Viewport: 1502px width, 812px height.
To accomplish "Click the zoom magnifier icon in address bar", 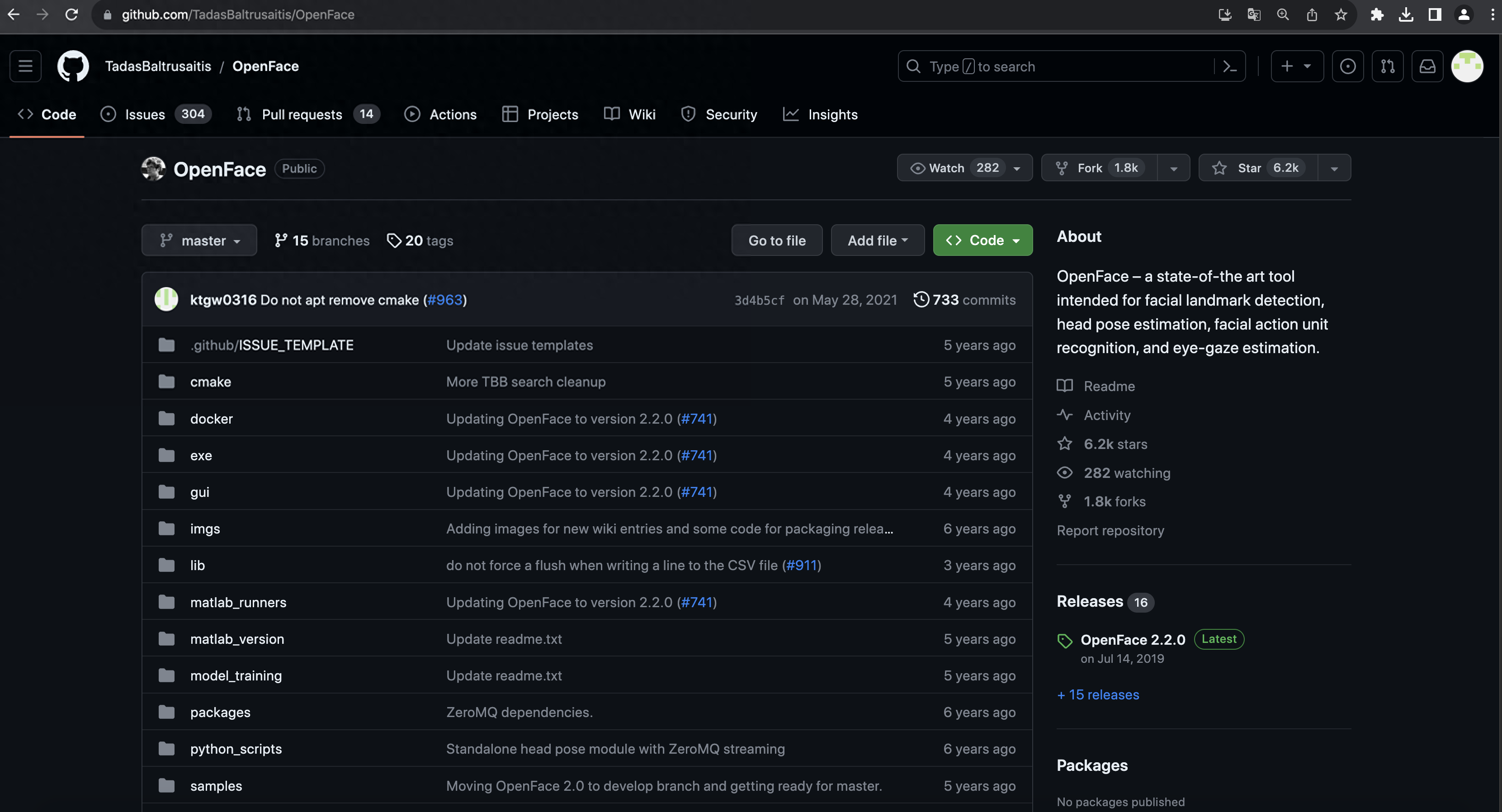I will [x=1283, y=14].
